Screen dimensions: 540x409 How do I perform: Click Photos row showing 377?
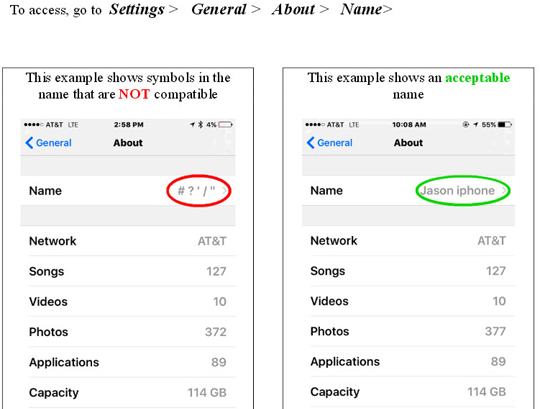click(408, 331)
